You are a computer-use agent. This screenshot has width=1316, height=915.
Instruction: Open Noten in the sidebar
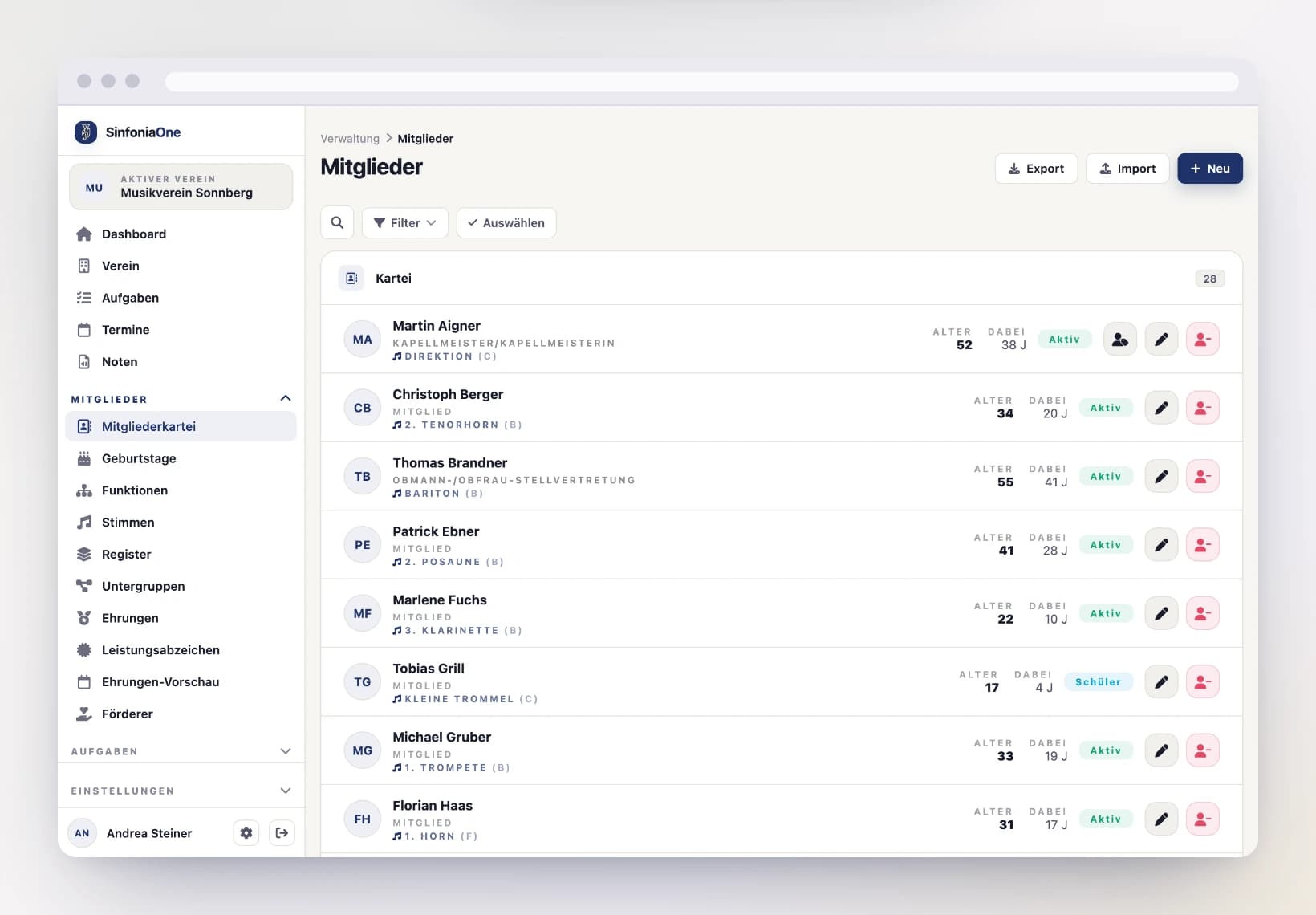pos(181,362)
